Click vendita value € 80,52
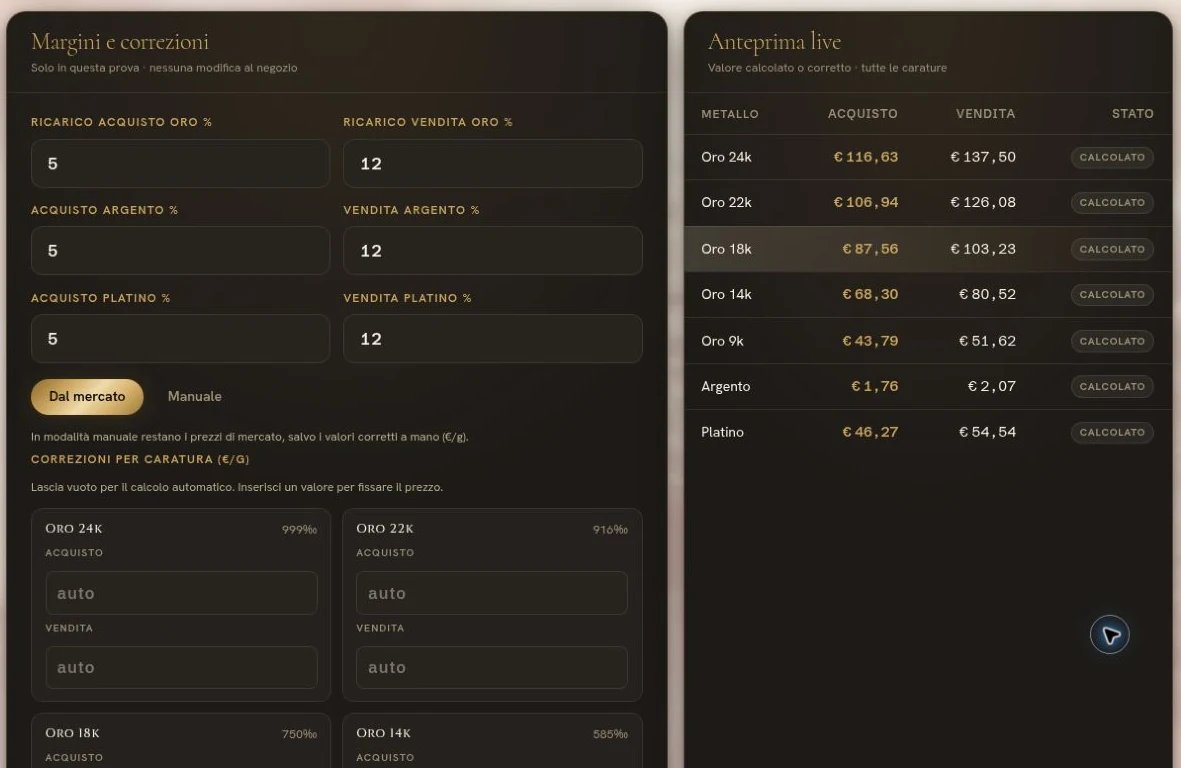This screenshot has width=1181, height=768. (x=987, y=294)
